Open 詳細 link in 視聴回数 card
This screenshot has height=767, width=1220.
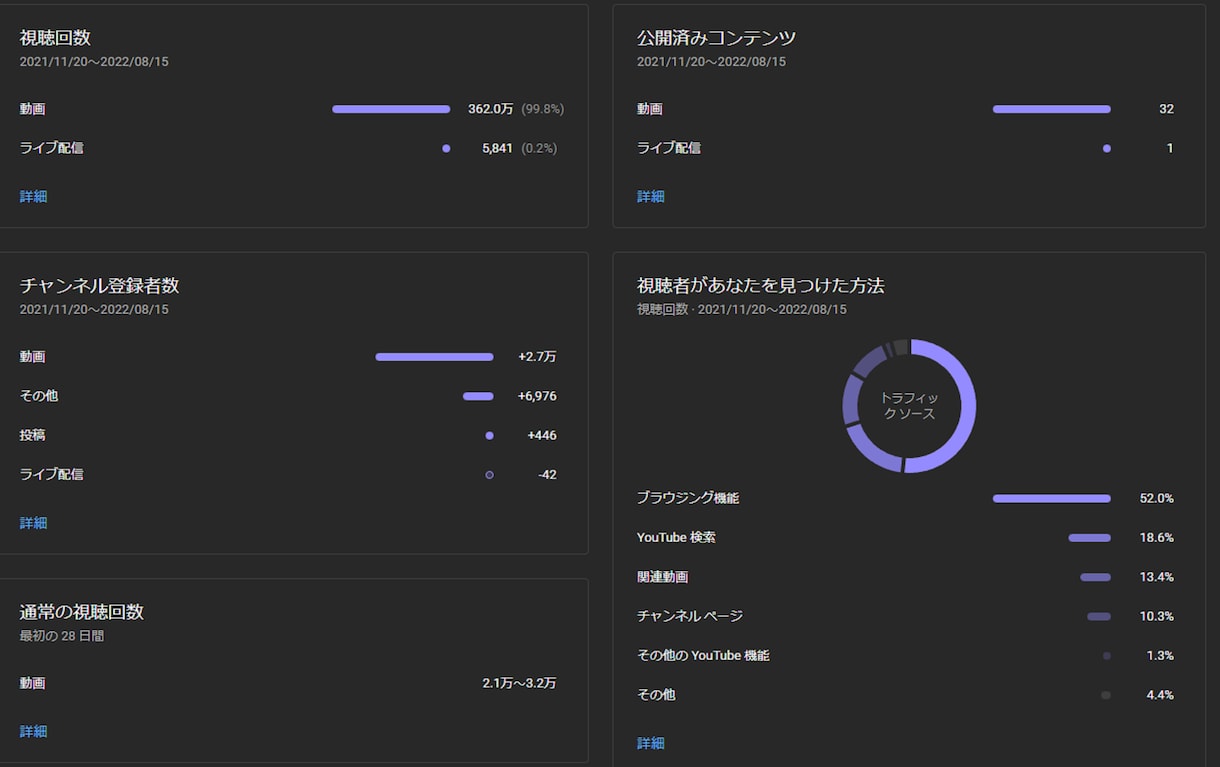33,197
